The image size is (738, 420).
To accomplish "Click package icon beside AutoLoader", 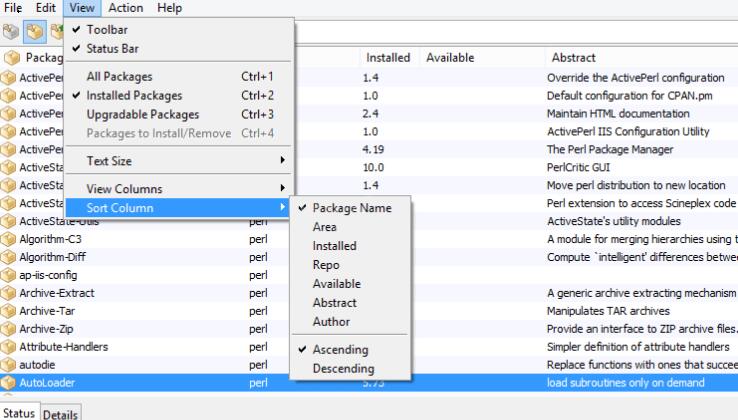I will (8, 382).
